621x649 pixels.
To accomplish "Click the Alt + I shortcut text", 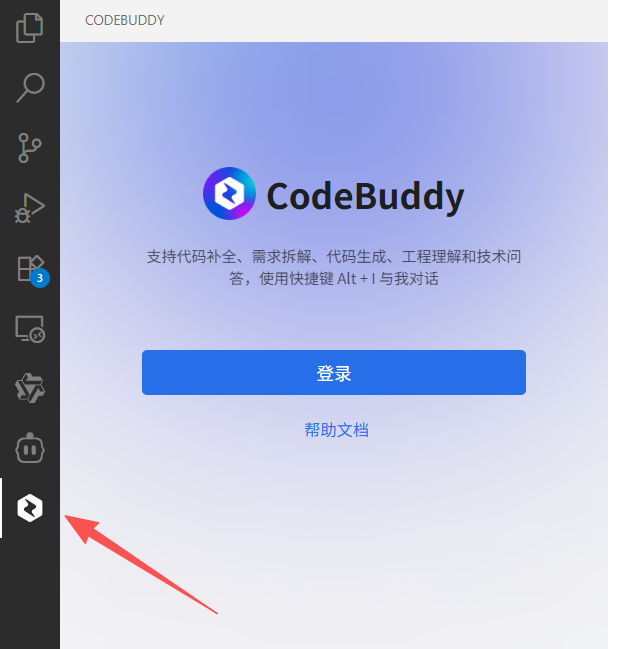I will click(356, 279).
